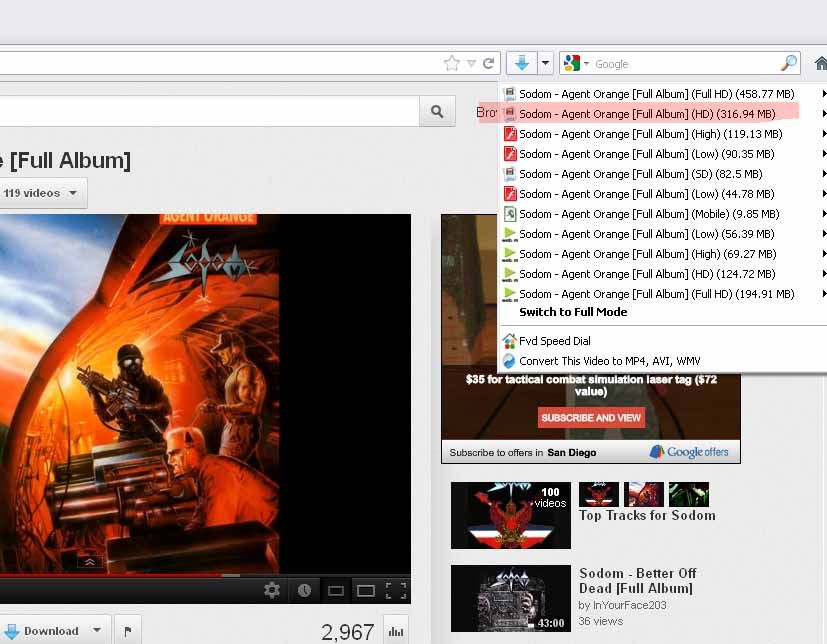Click the San Diego offers location link
Image resolution: width=827 pixels, height=644 pixels.
(572, 453)
